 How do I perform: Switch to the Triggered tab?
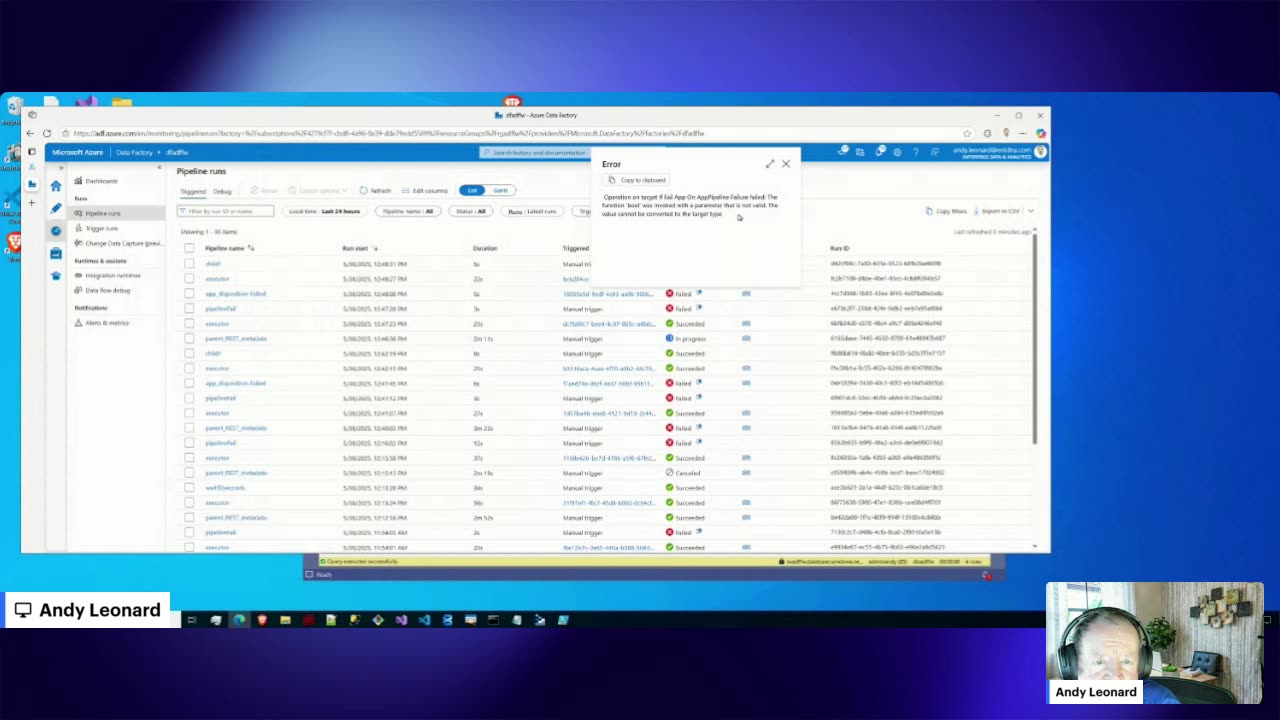tap(193, 191)
